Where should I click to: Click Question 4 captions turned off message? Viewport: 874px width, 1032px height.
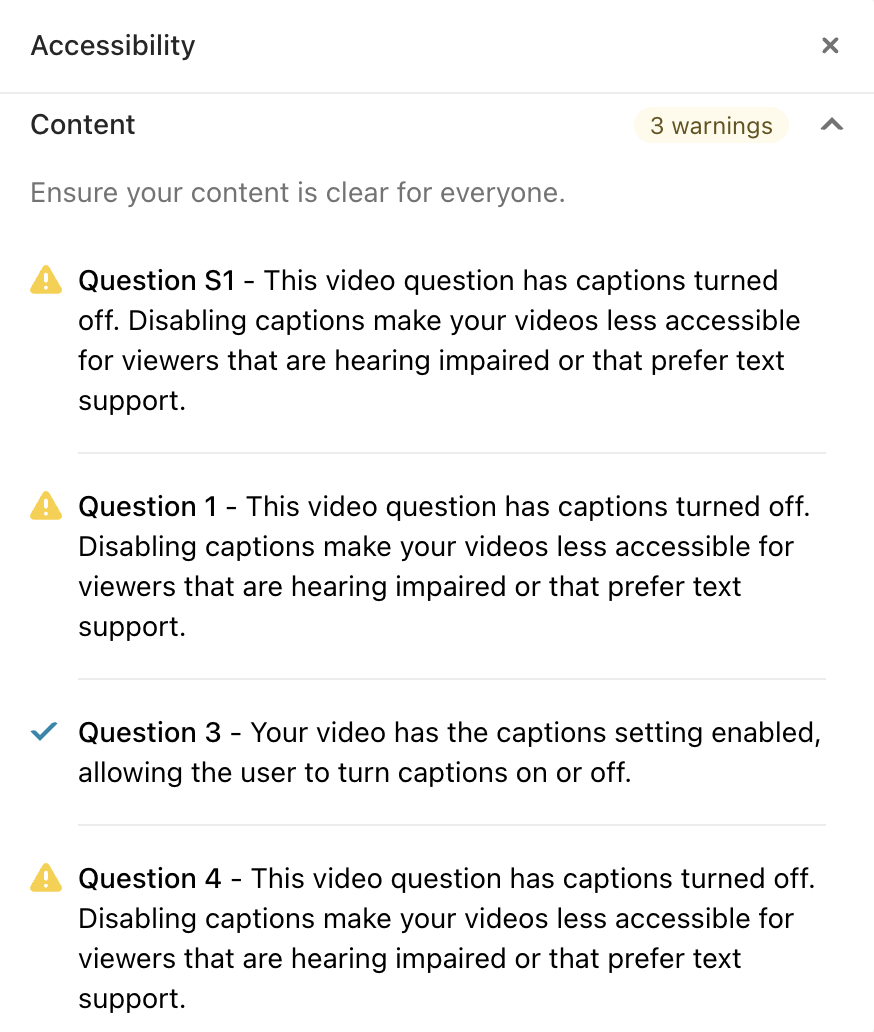[447, 938]
